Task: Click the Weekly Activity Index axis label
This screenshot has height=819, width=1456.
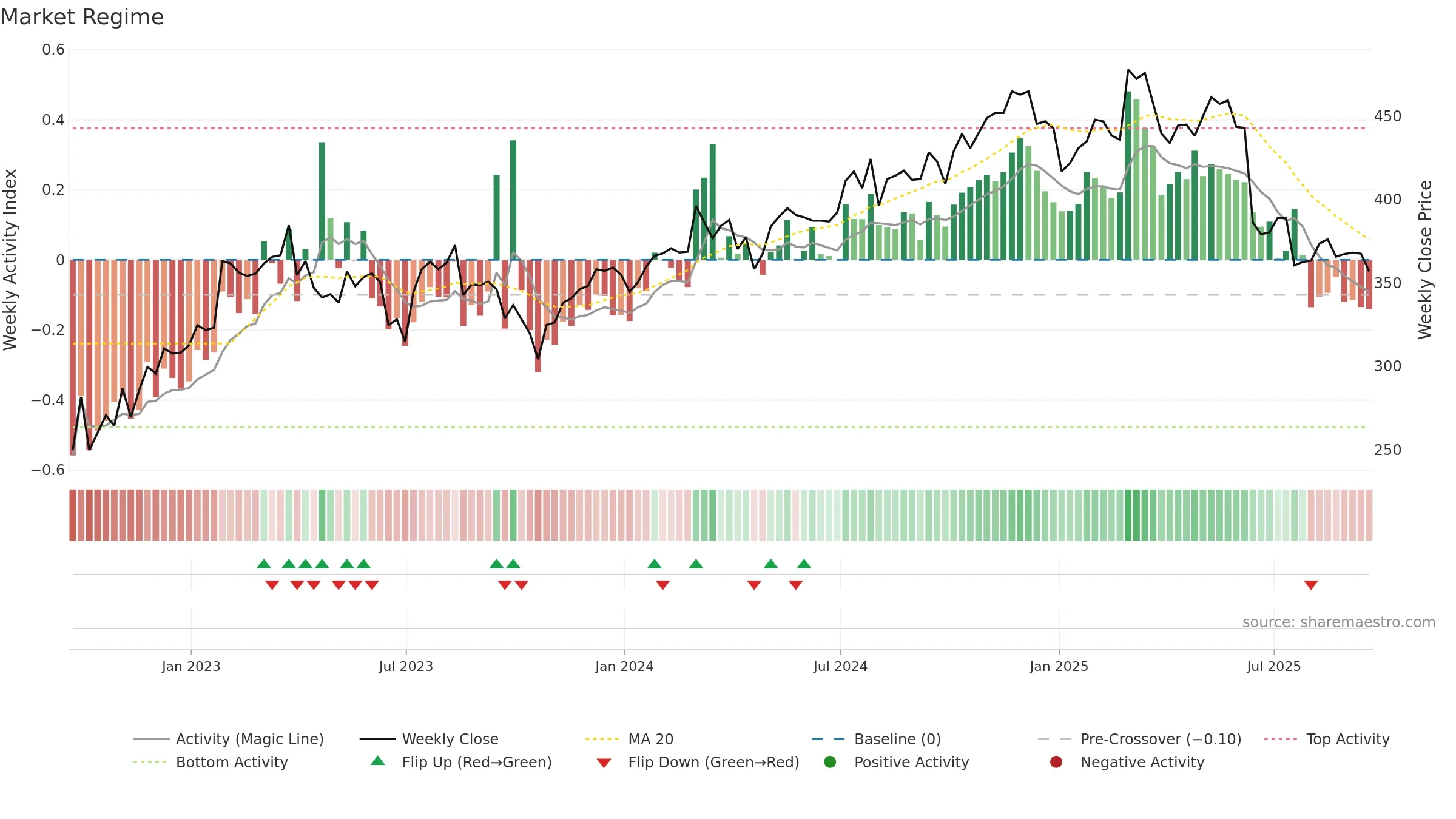Action: point(10,260)
